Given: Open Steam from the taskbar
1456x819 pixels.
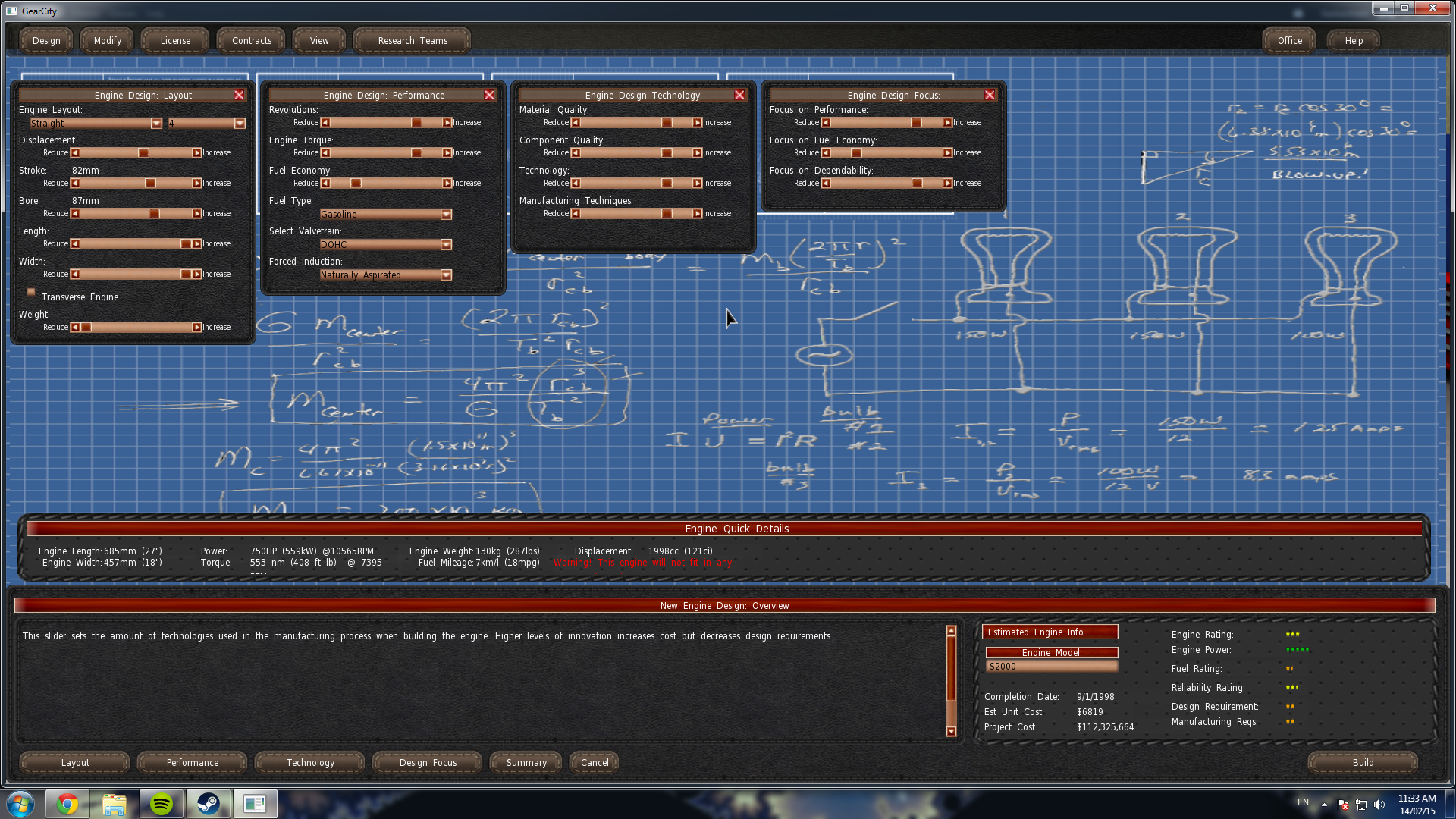Looking at the screenshot, I should point(208,804).
